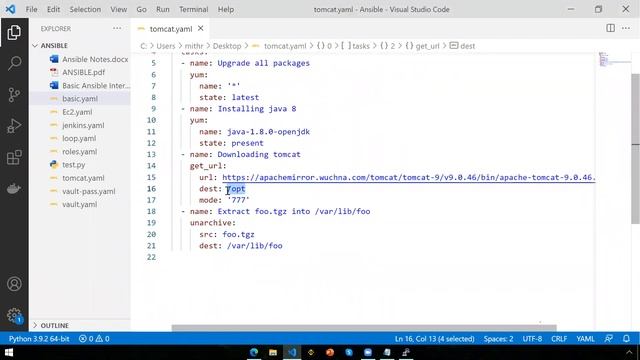Open ANSIBLE.pdf in explorer
This screenshot has height=360, width=640.
coord(83,72)
